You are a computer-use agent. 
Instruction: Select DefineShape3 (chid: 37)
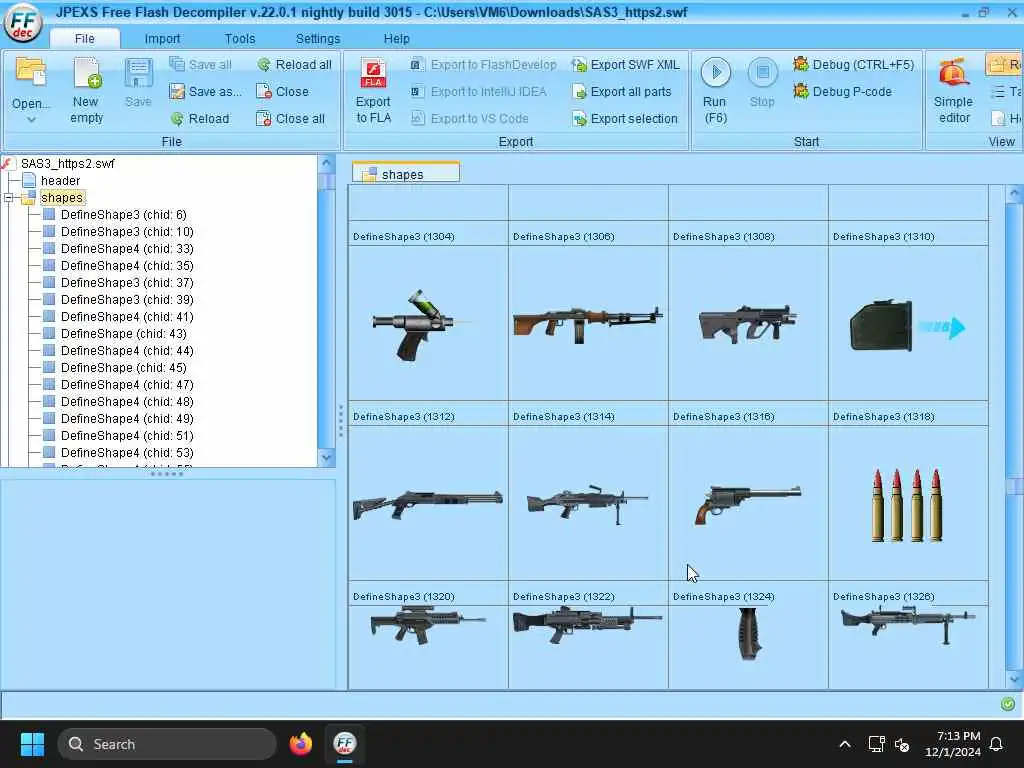tap(127, 282)
